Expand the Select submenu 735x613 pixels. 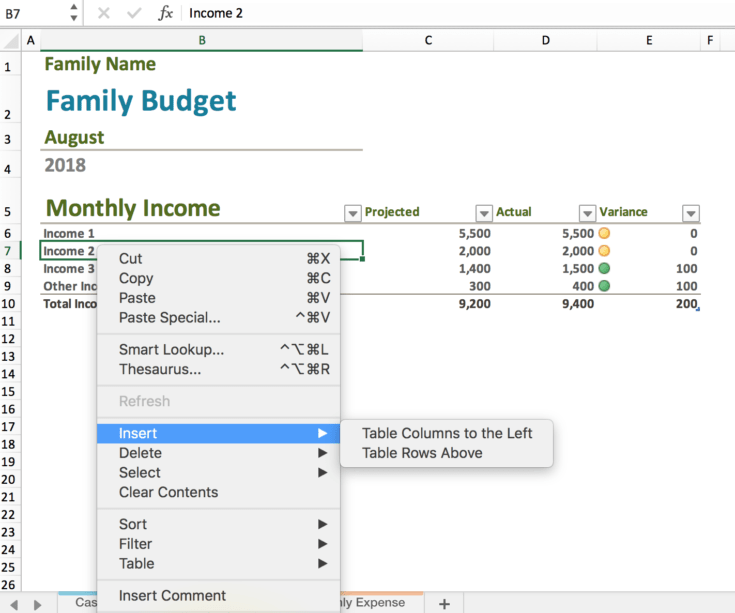click(218, 472)
